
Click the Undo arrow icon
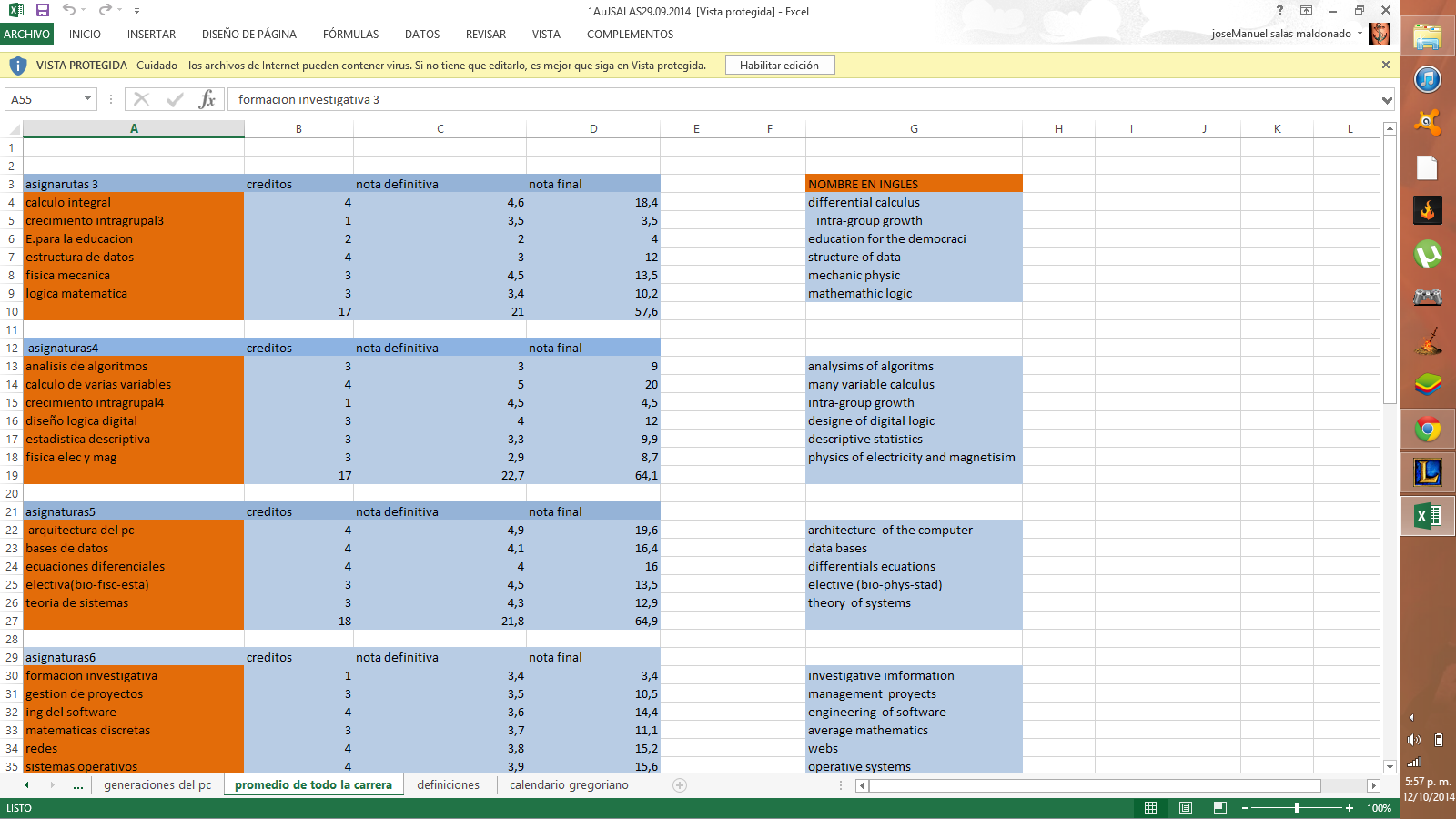tap(69, 10)
